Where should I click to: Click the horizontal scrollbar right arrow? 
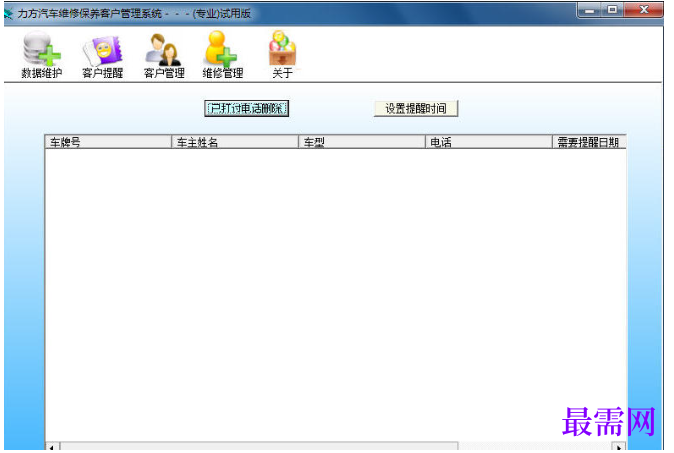(x=619, y=447)
